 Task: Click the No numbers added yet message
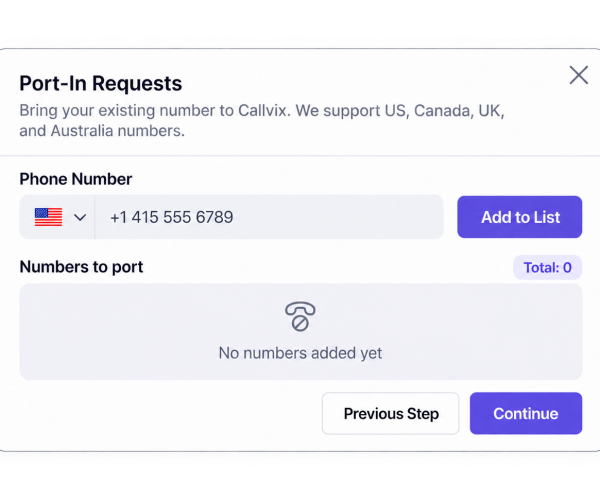tap(300, 353)
